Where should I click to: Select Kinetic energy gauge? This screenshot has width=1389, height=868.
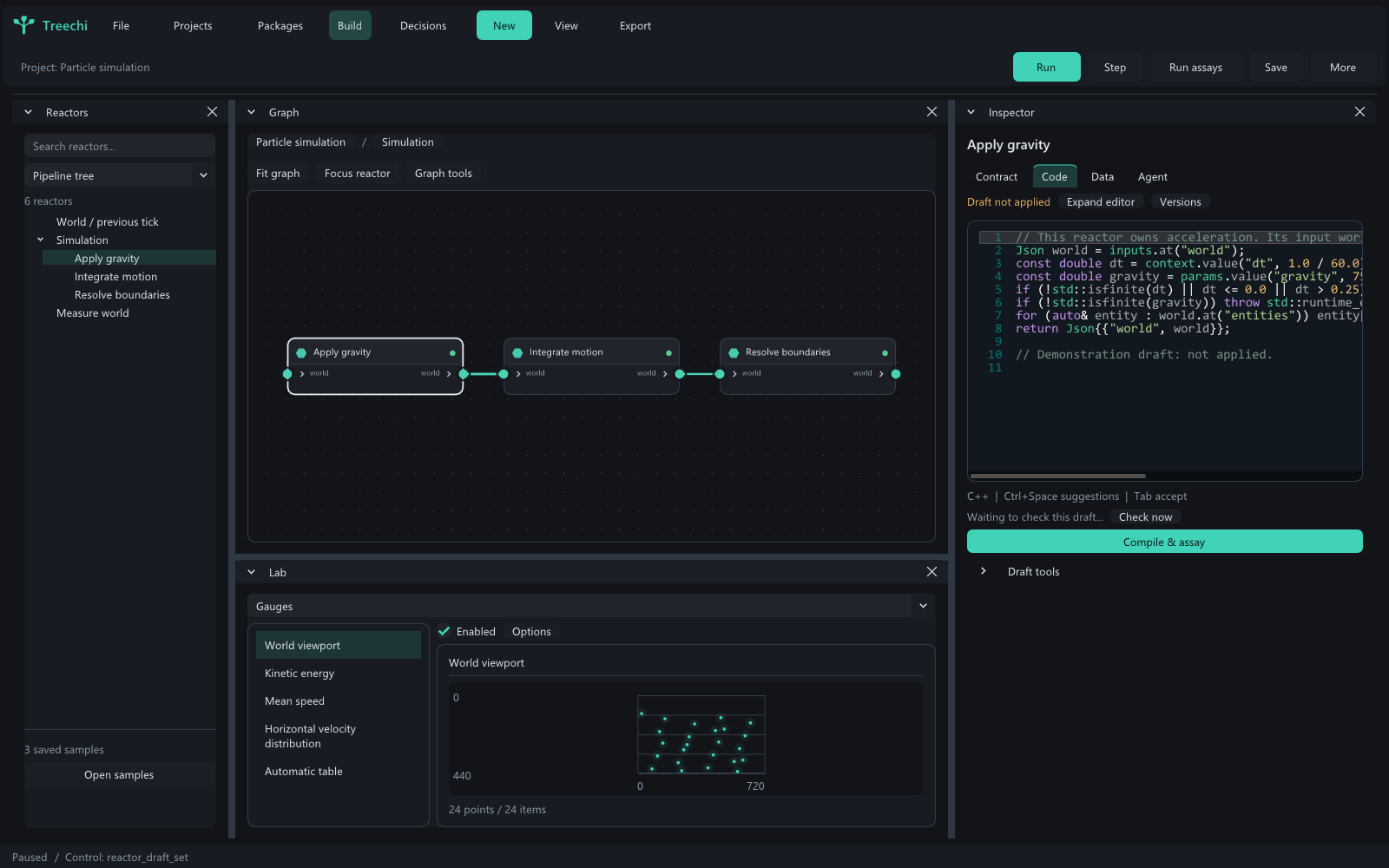coord(339,673)
